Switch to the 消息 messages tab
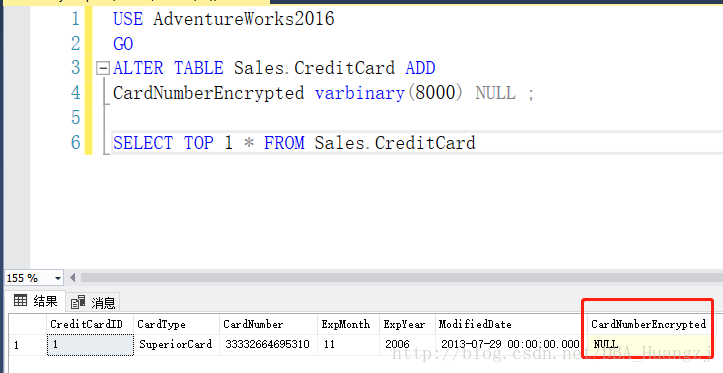This screenshot has height=373, width=723. (x=93, y=302)
